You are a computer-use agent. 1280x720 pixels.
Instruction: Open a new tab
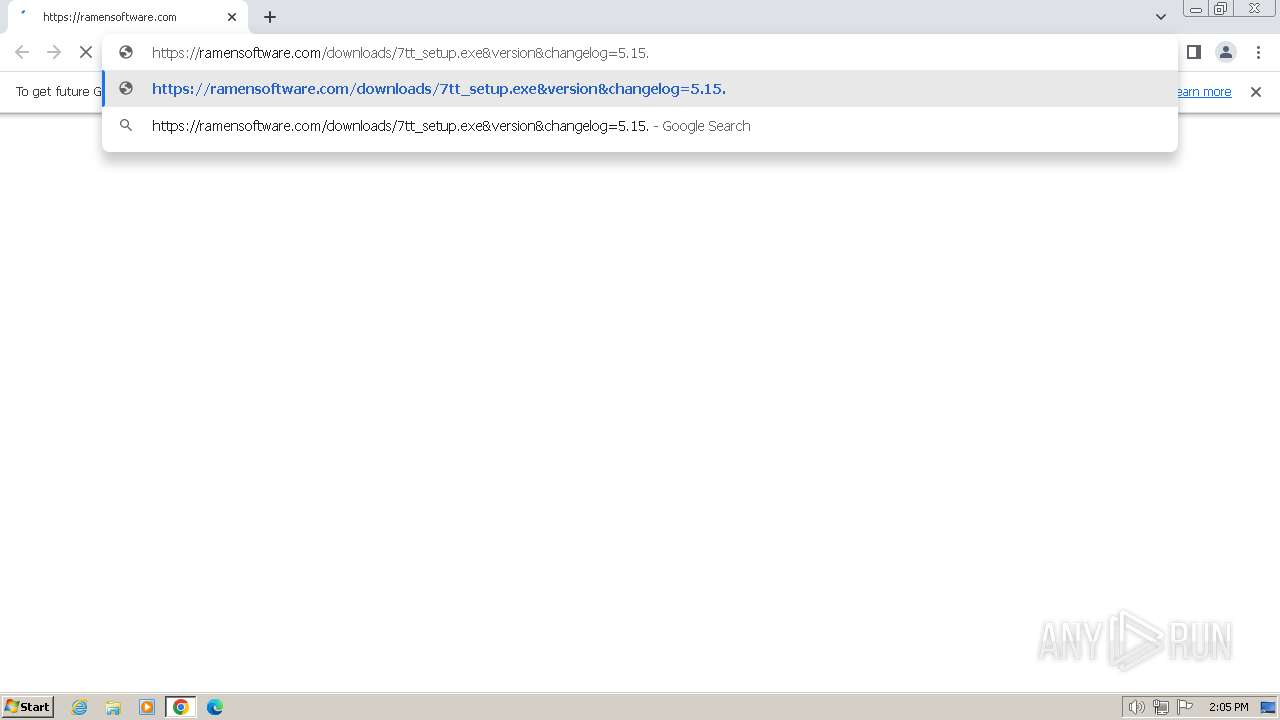(x=270, y=17)
